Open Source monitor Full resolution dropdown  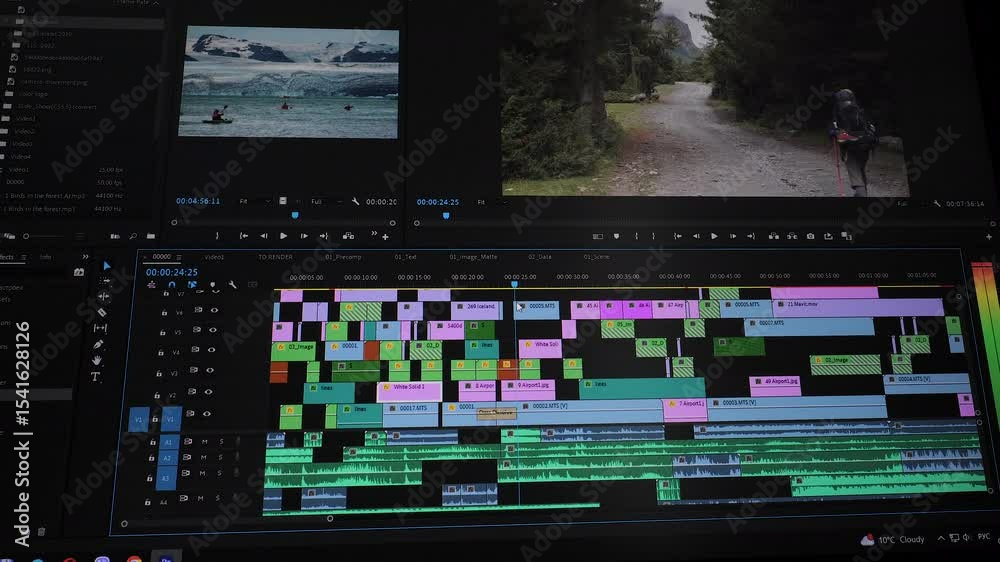[x=325, y=202]
